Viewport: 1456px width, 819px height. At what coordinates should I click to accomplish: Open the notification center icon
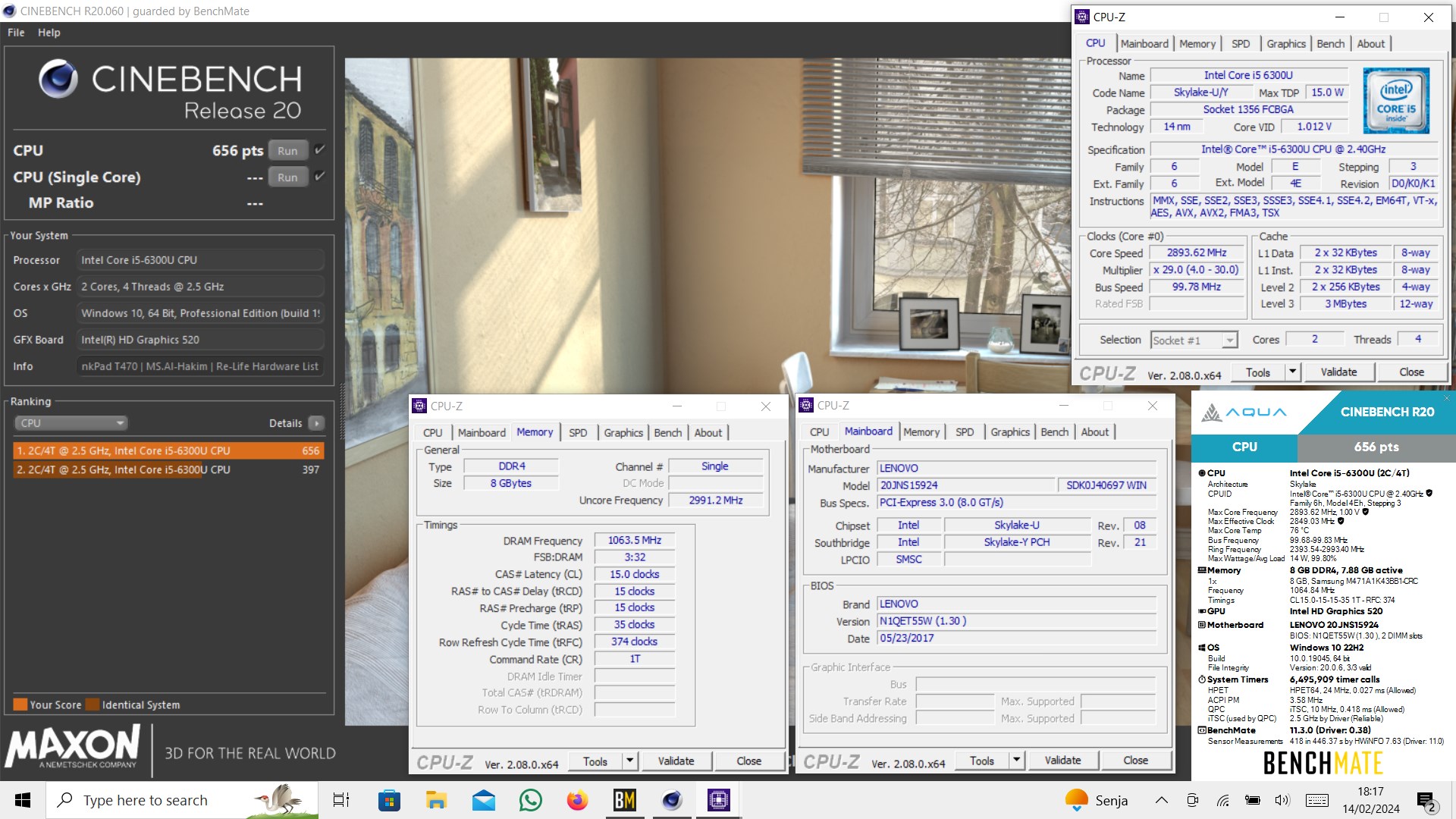tap(1426, 801)
